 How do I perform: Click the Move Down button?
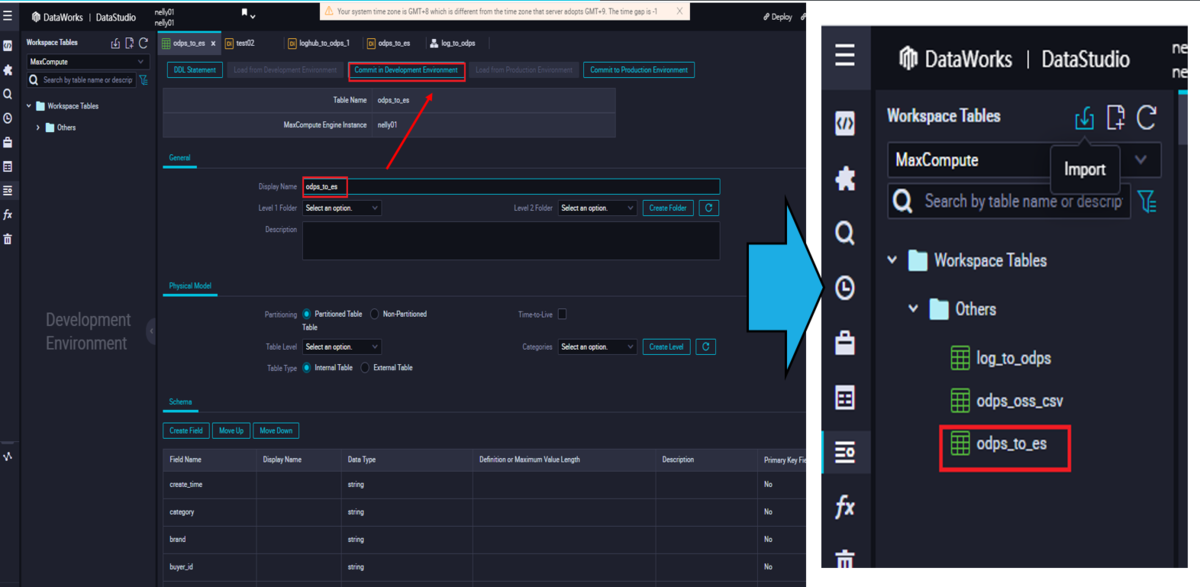[276, 431]
